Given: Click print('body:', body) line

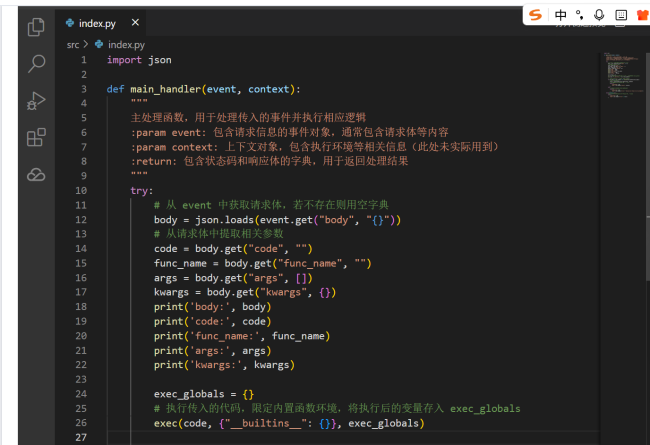Looking at the screenshot, I should coord(213,307).
